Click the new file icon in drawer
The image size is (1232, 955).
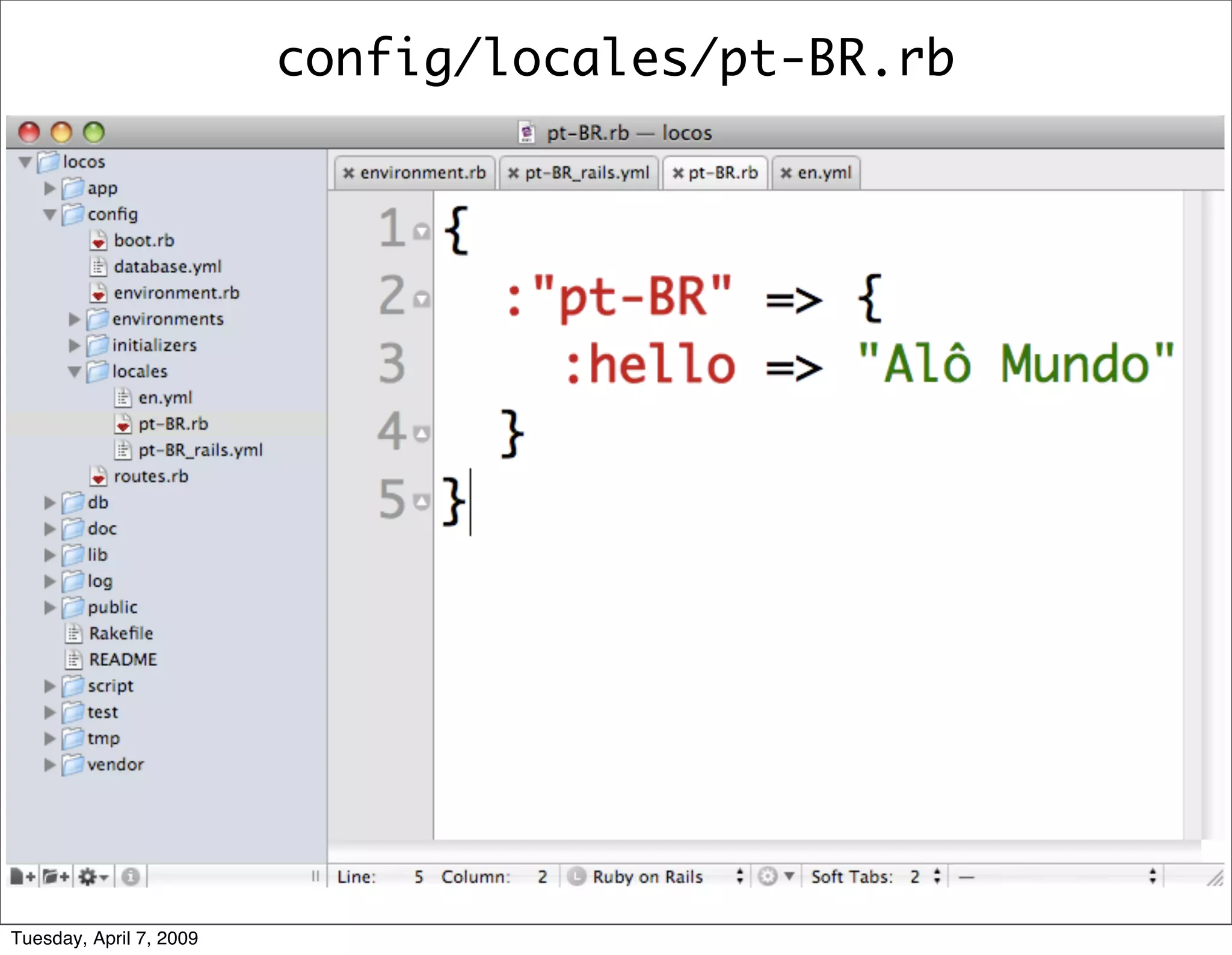pos(23,877)
